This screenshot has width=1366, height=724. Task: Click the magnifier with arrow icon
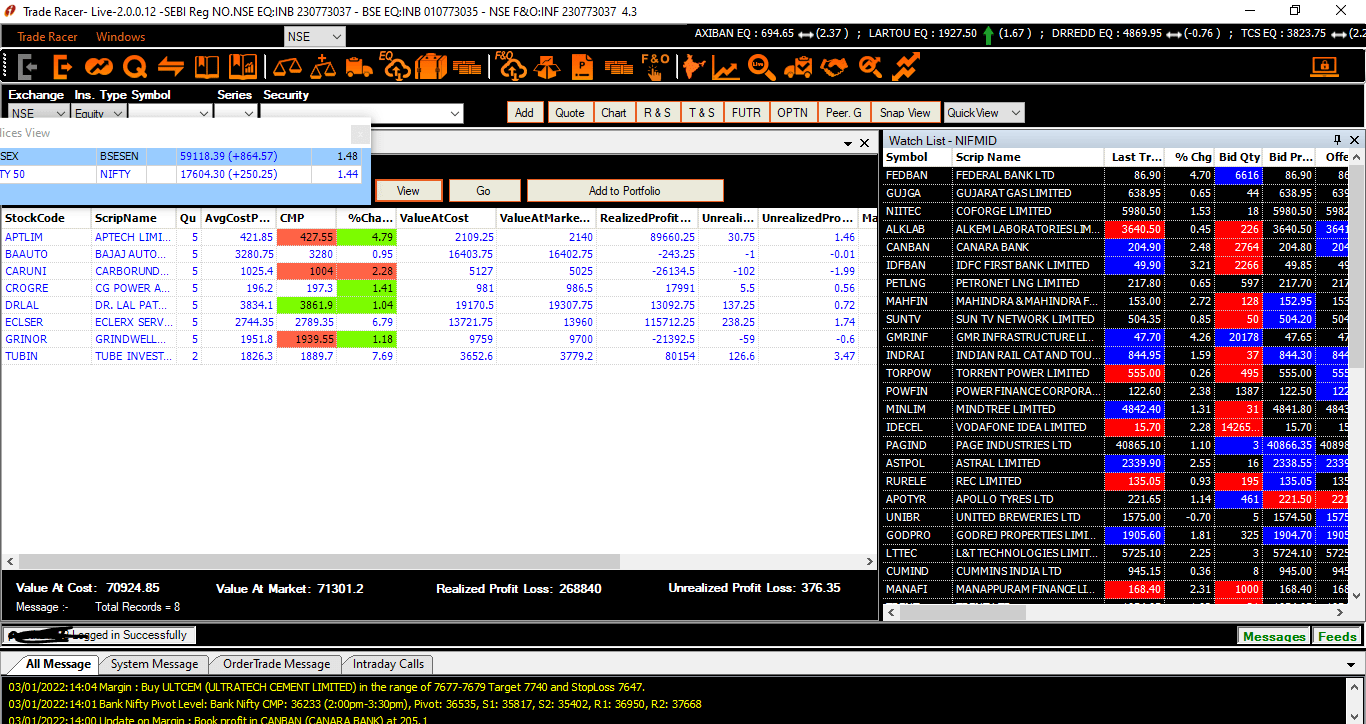pyautogui.click(x=871, y=67)
